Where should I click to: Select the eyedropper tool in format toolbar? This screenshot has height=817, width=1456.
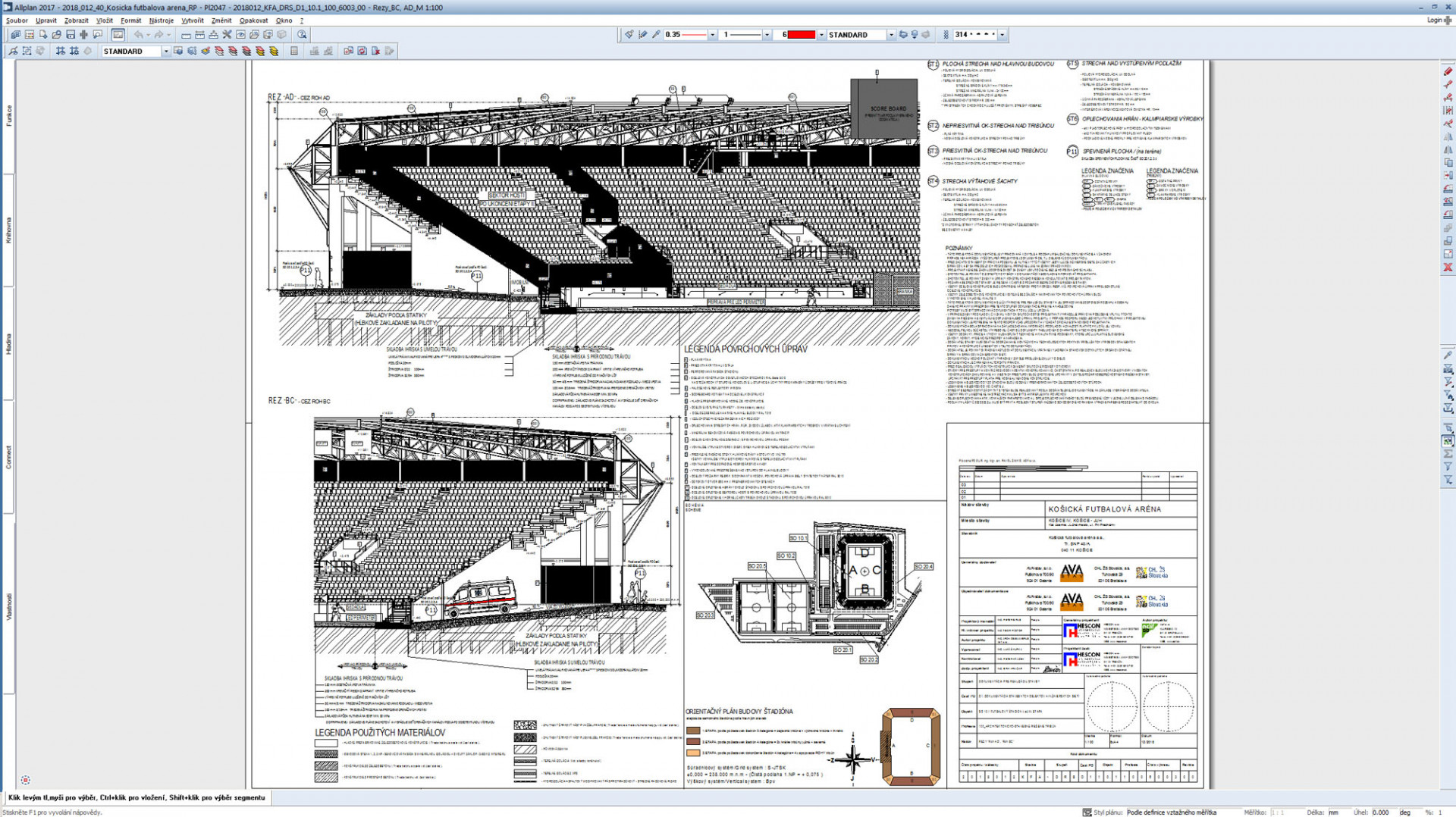pos(656,35)
